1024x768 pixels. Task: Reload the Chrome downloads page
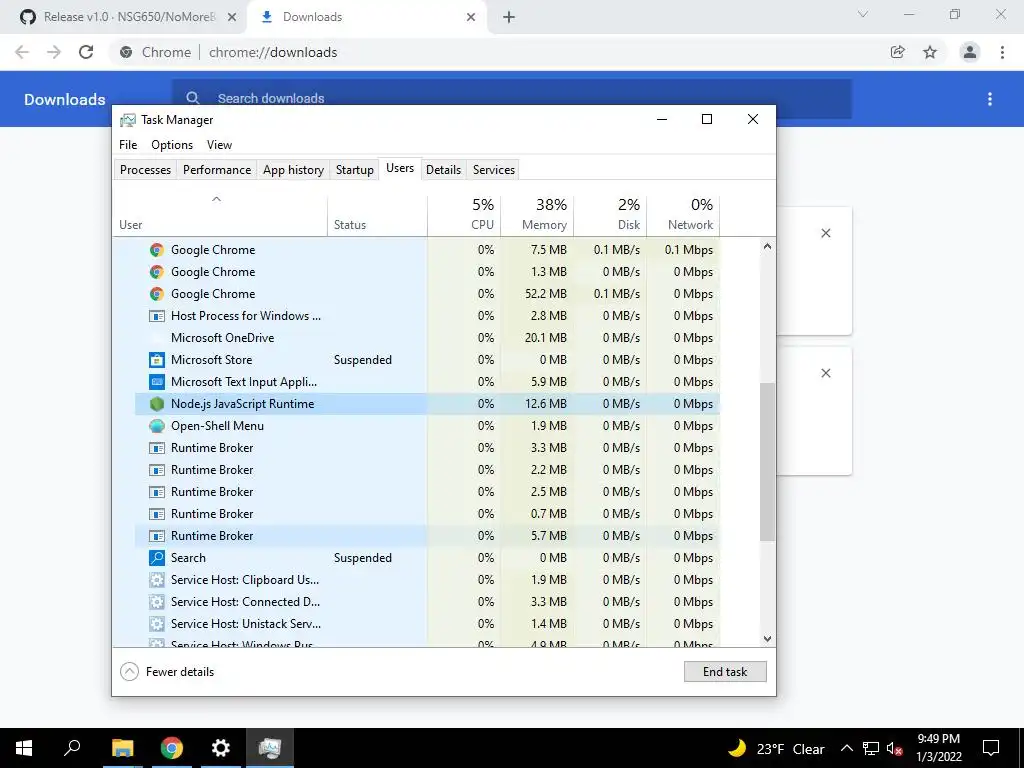point(86,52)
